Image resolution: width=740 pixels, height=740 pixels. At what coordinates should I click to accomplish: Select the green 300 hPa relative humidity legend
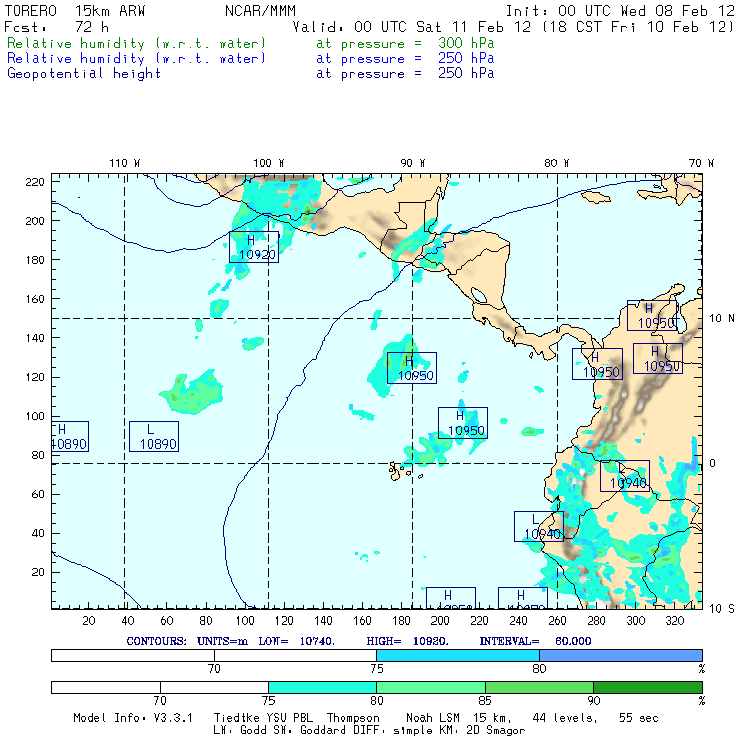[137, 44]
